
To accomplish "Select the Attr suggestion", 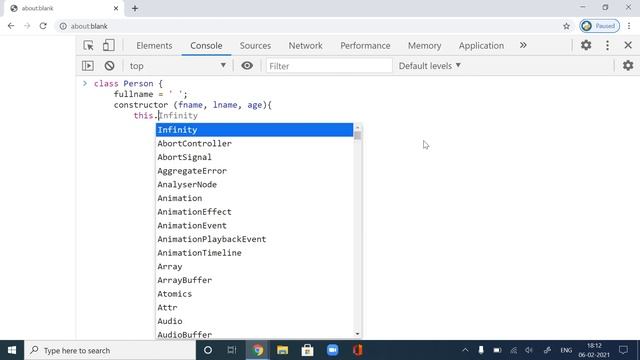I will coord(254,307).
